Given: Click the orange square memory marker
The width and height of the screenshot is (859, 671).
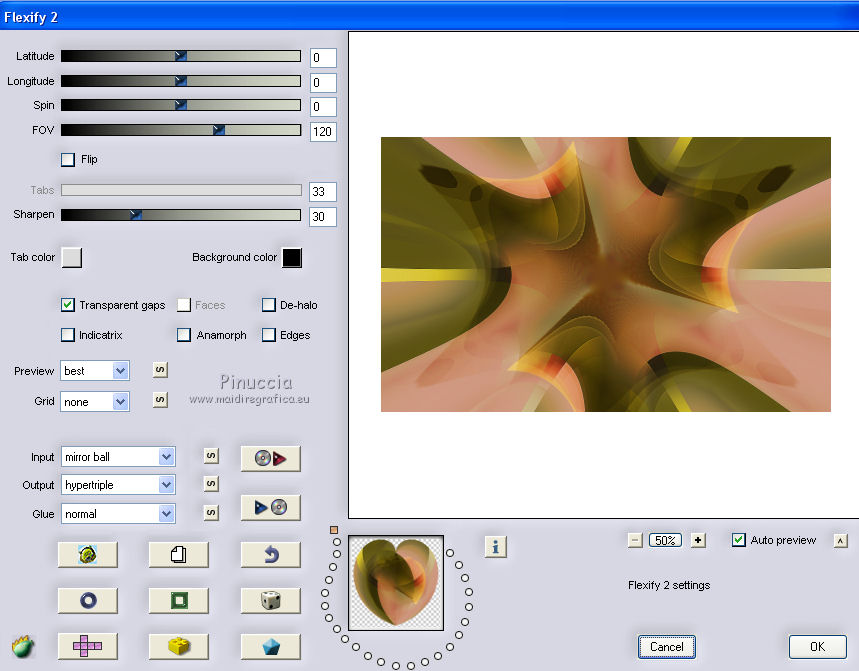Looking at the screenshot, I should pyautogui.click(x=334, y=530).
